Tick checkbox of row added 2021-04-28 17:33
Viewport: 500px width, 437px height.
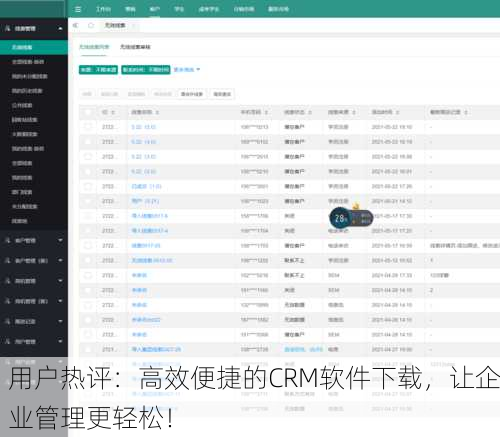(88, 275)
